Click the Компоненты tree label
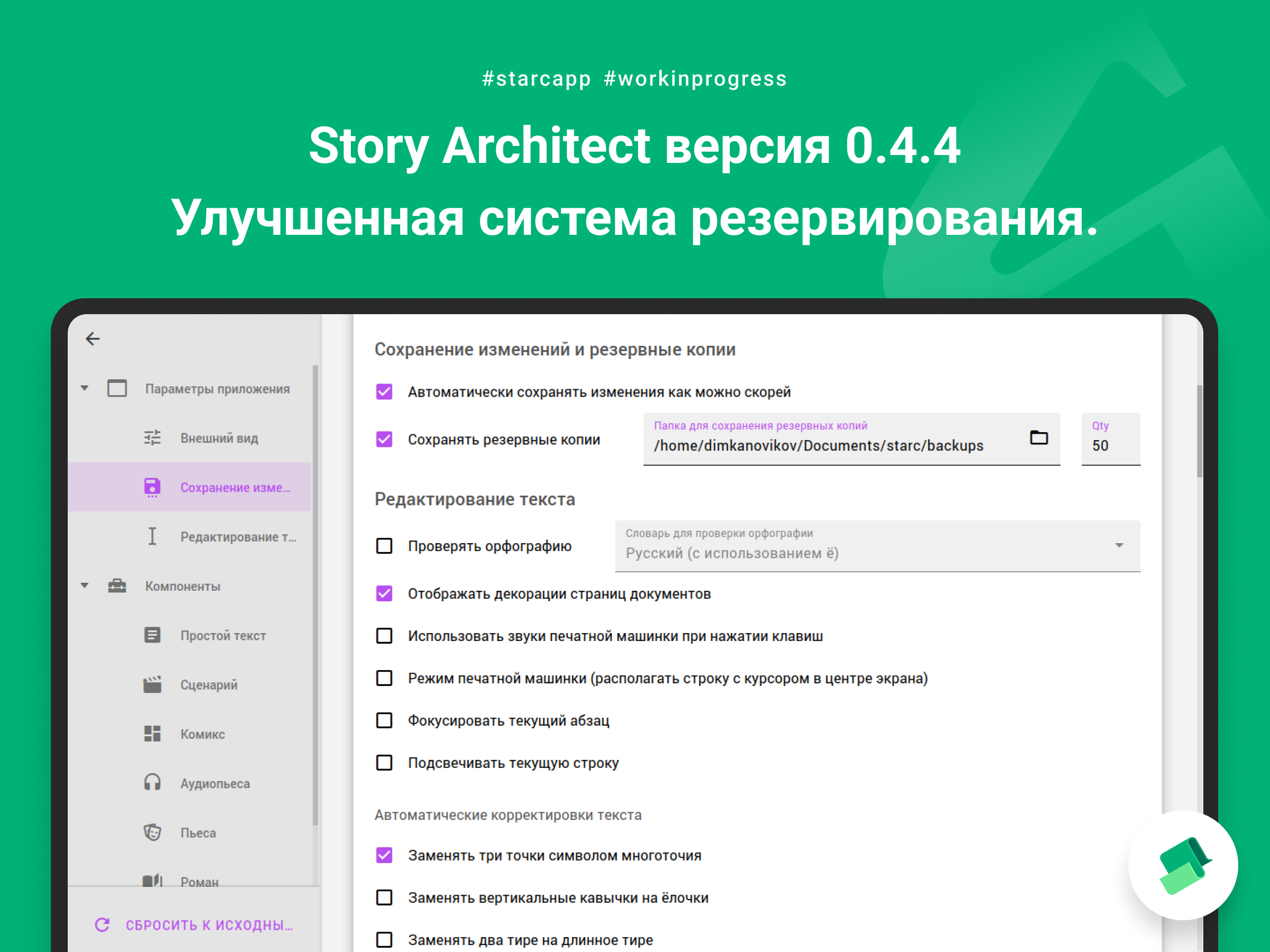 pyautogui.click(x=183, y=587)
